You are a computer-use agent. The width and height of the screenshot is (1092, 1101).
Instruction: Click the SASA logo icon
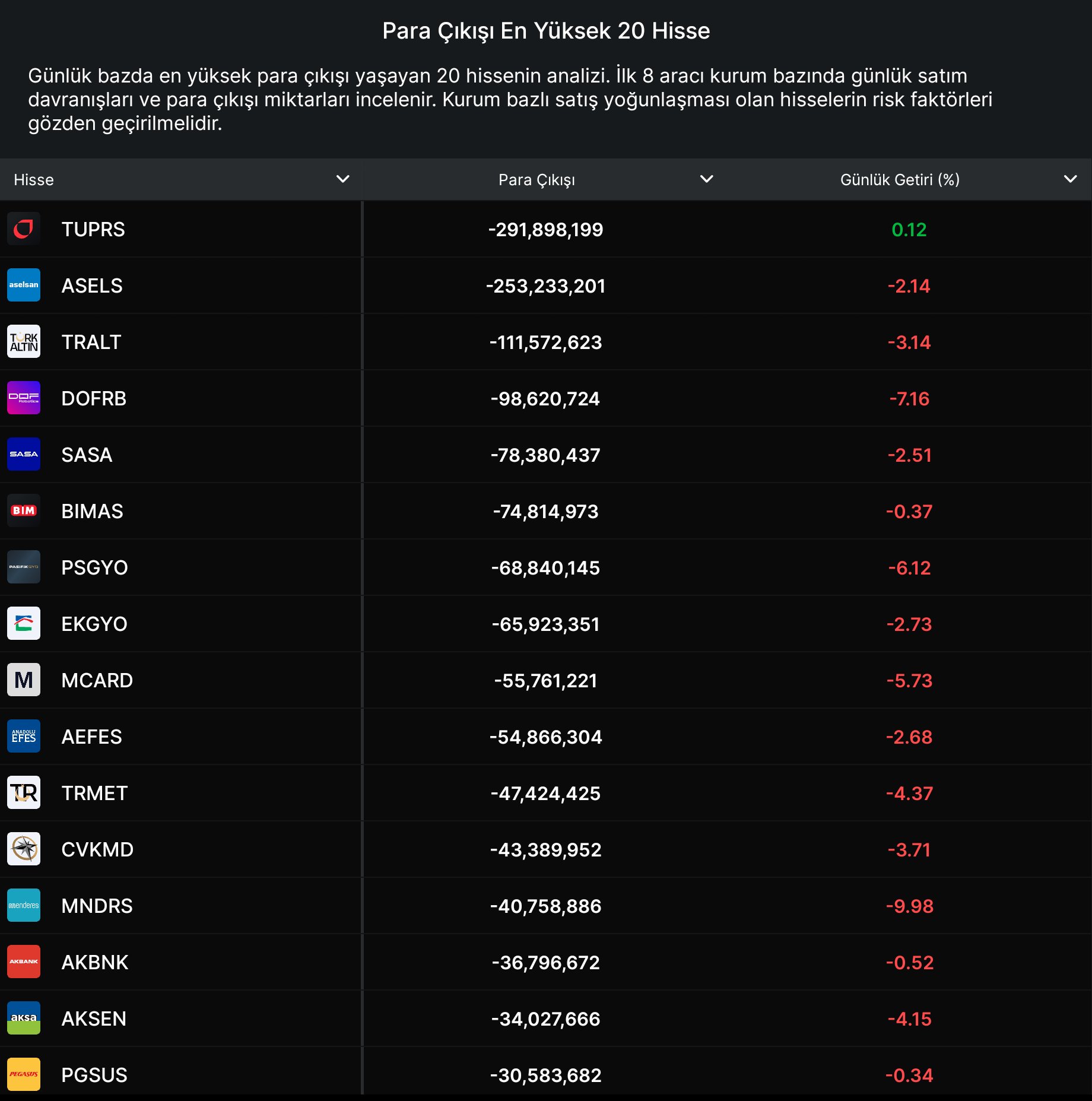click(x=24, y=455)
